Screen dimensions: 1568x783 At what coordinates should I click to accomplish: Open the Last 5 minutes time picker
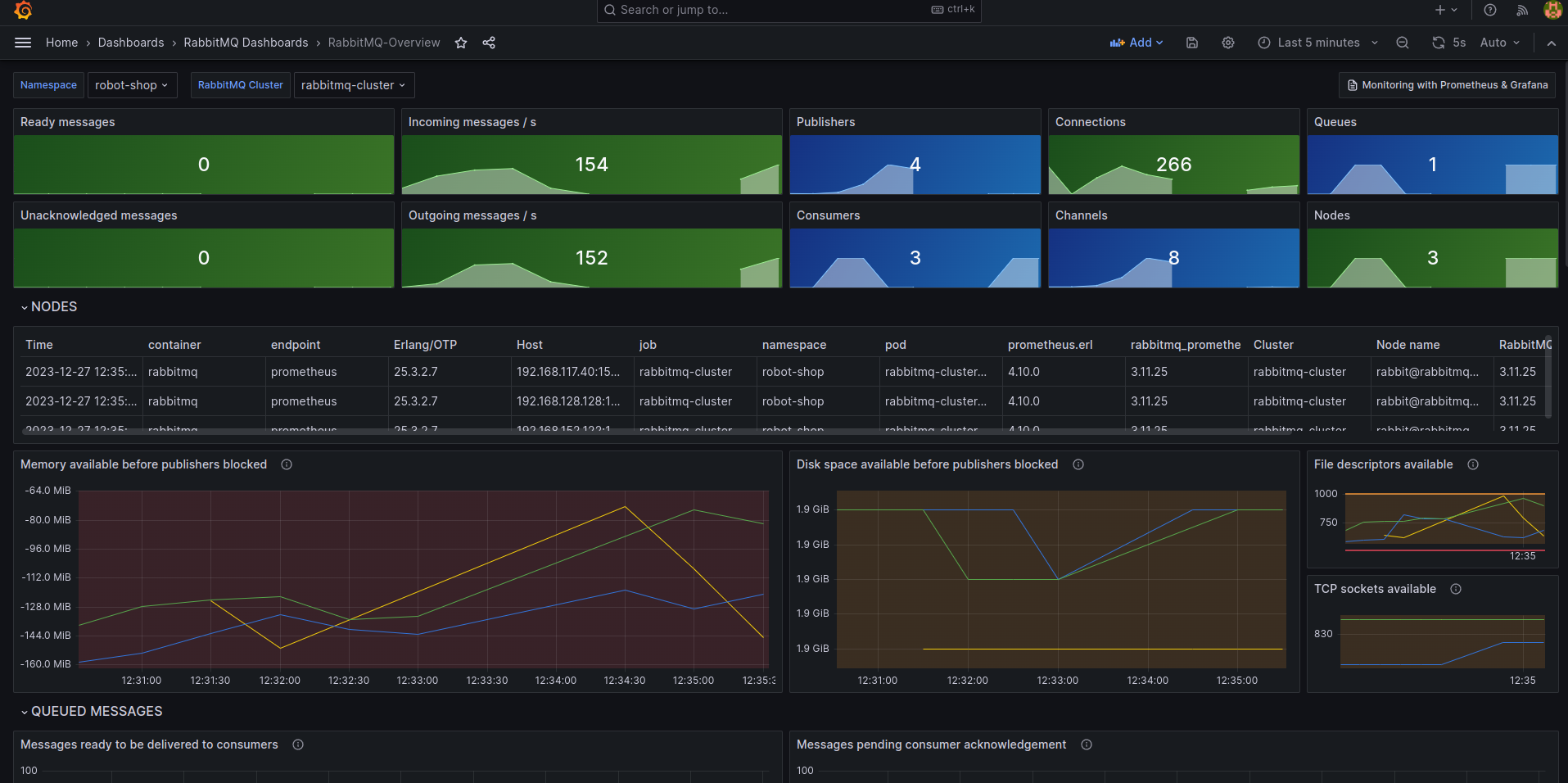point(1318,43)
